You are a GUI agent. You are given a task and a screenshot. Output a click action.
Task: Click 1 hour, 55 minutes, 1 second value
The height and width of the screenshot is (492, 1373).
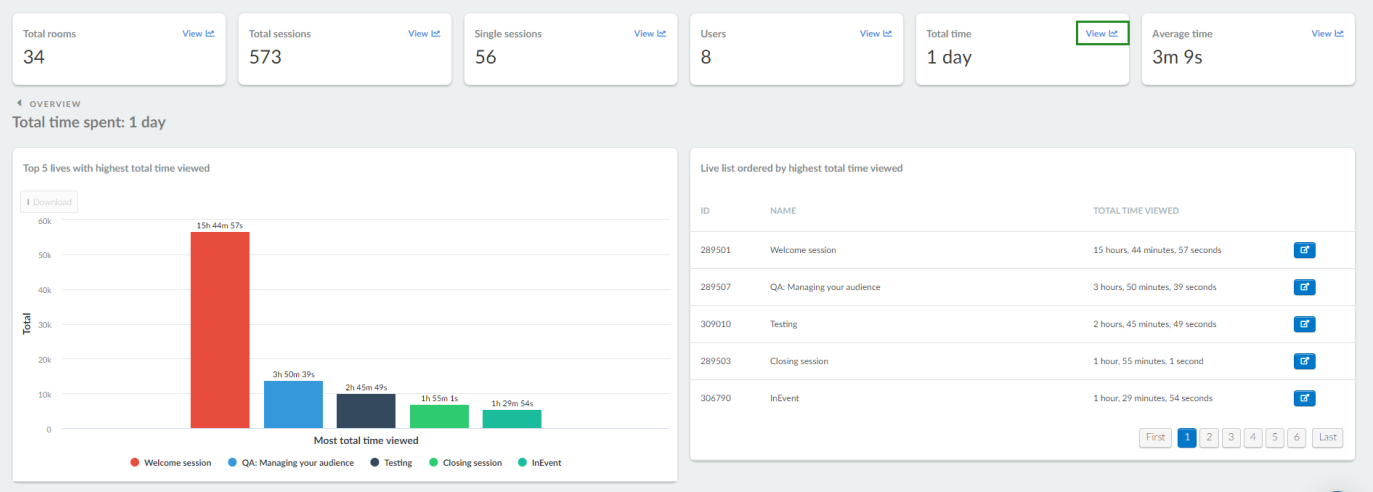[1149, 361]
